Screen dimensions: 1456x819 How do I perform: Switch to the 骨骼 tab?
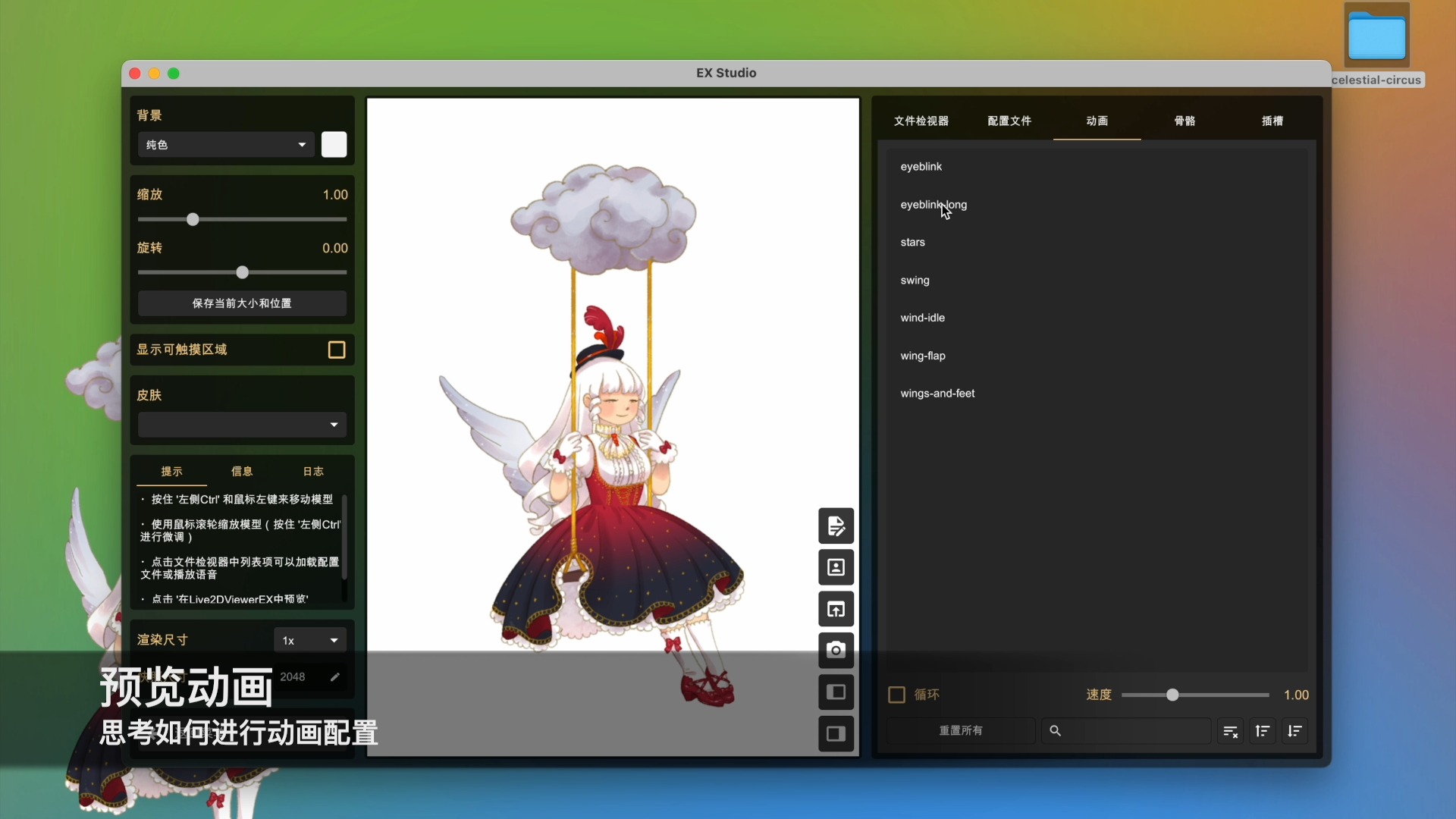(x=1185, y=121)
